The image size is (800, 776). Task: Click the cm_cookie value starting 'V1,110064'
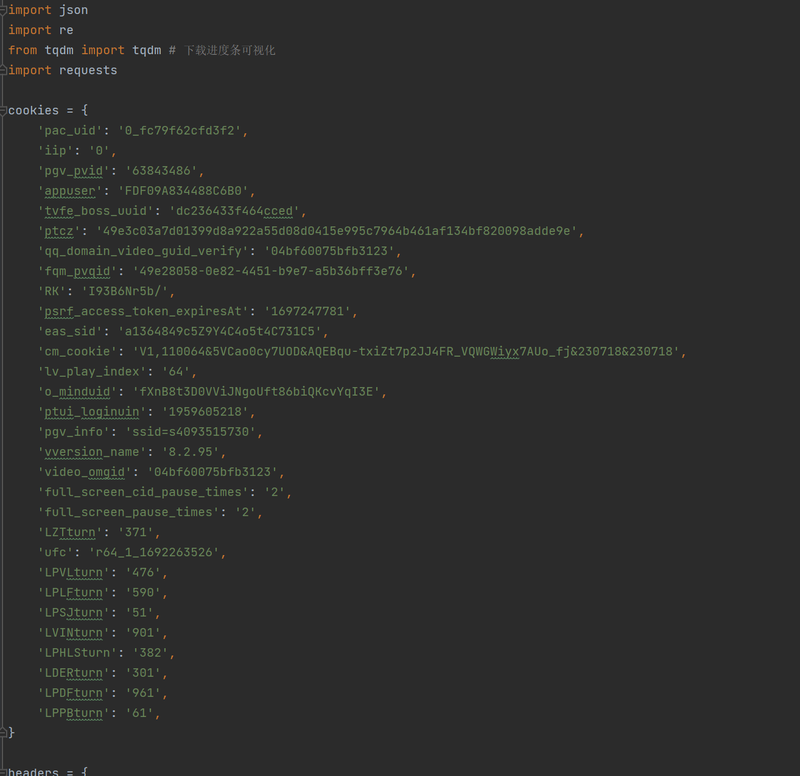point(406,352)
